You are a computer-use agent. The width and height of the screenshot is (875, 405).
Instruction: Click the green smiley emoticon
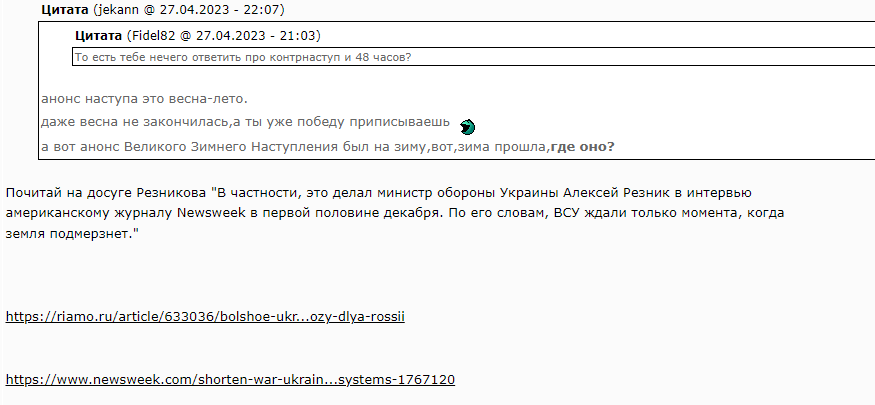[x=468, y=128]
